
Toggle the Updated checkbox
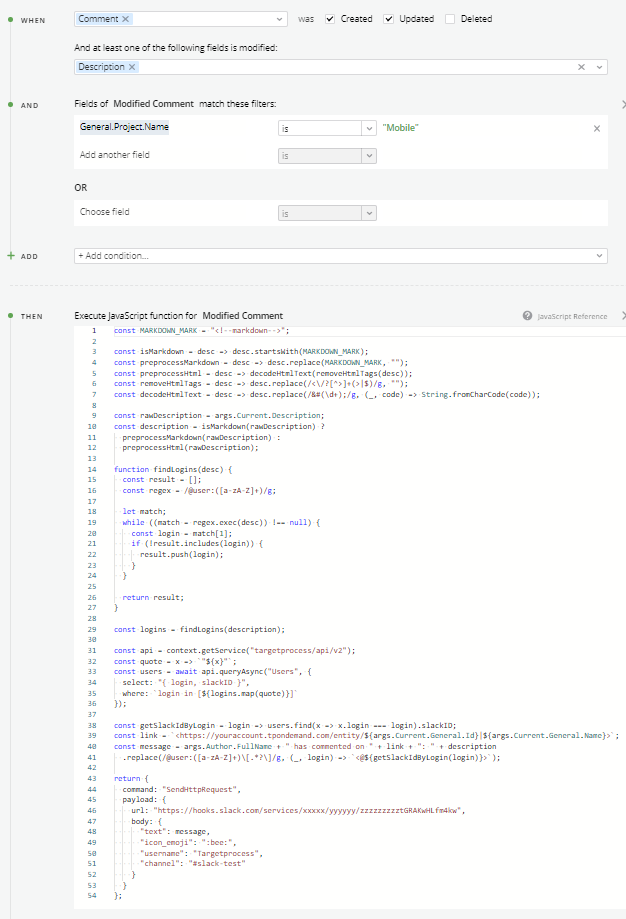click(388, 19)
